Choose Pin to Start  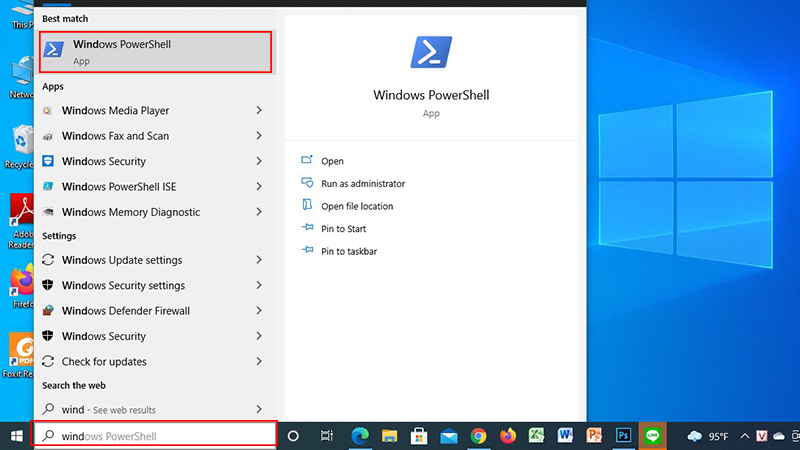343,229
